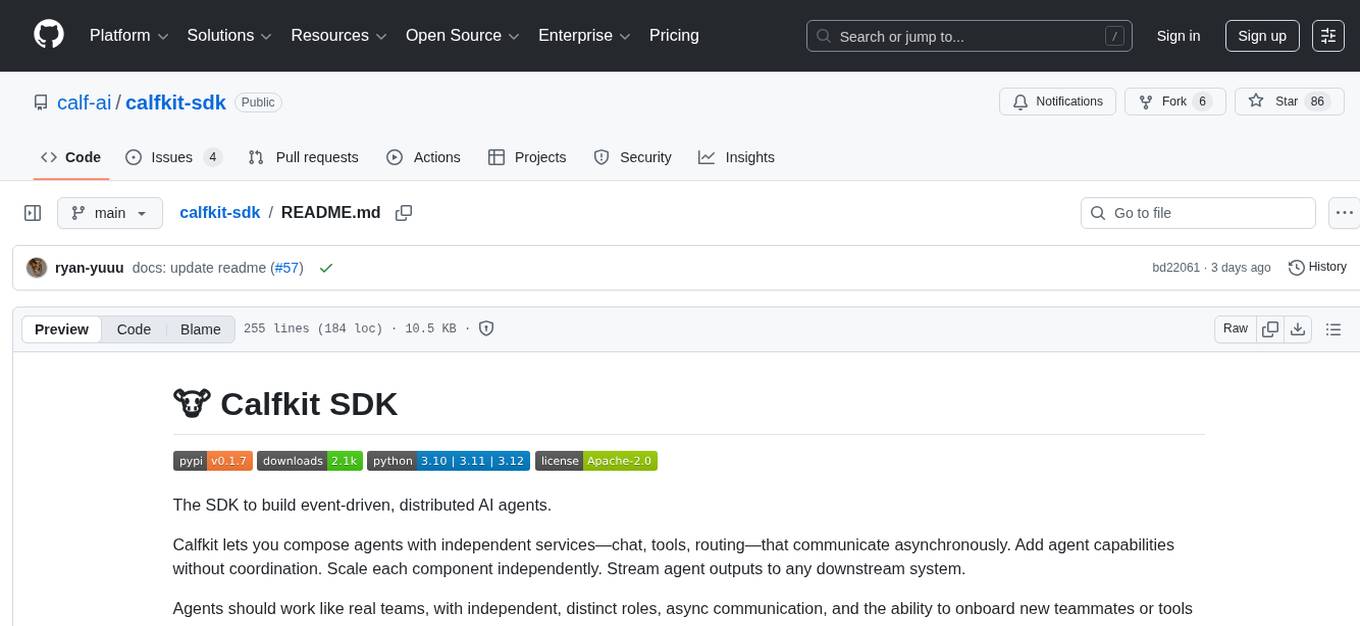This screenshot has height=626, width=1360.
Task: Check the commit status check mark
Action: point(326,267)
